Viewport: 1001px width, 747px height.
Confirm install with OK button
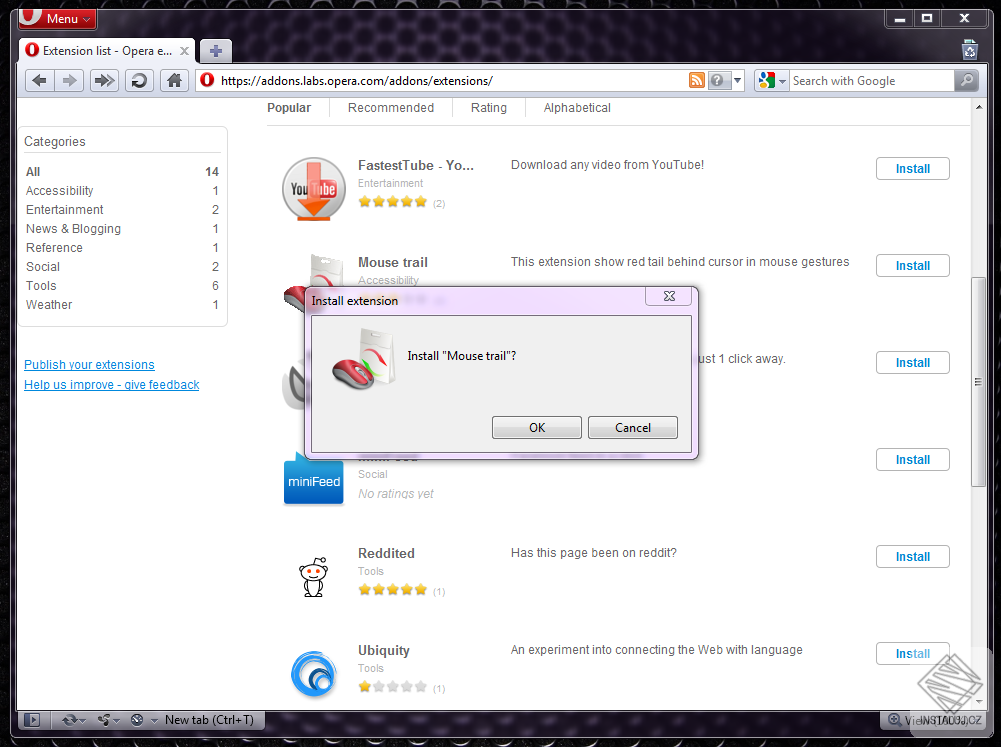536,427
